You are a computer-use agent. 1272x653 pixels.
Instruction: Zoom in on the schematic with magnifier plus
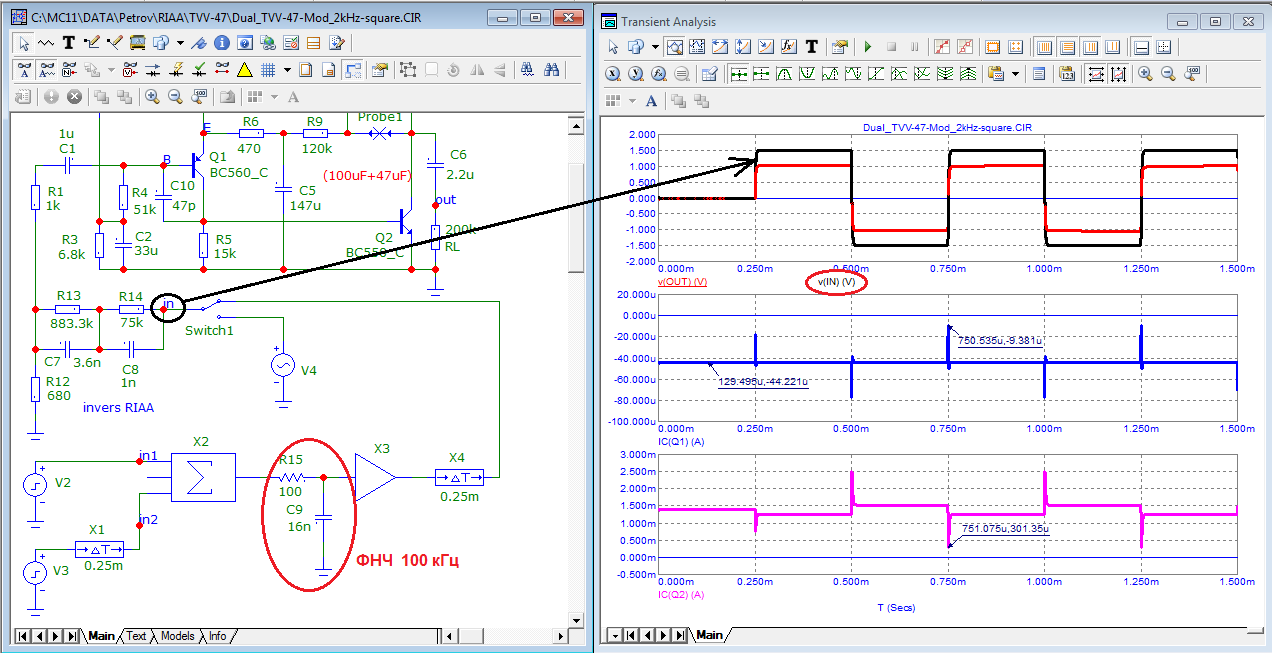point(152,97)
